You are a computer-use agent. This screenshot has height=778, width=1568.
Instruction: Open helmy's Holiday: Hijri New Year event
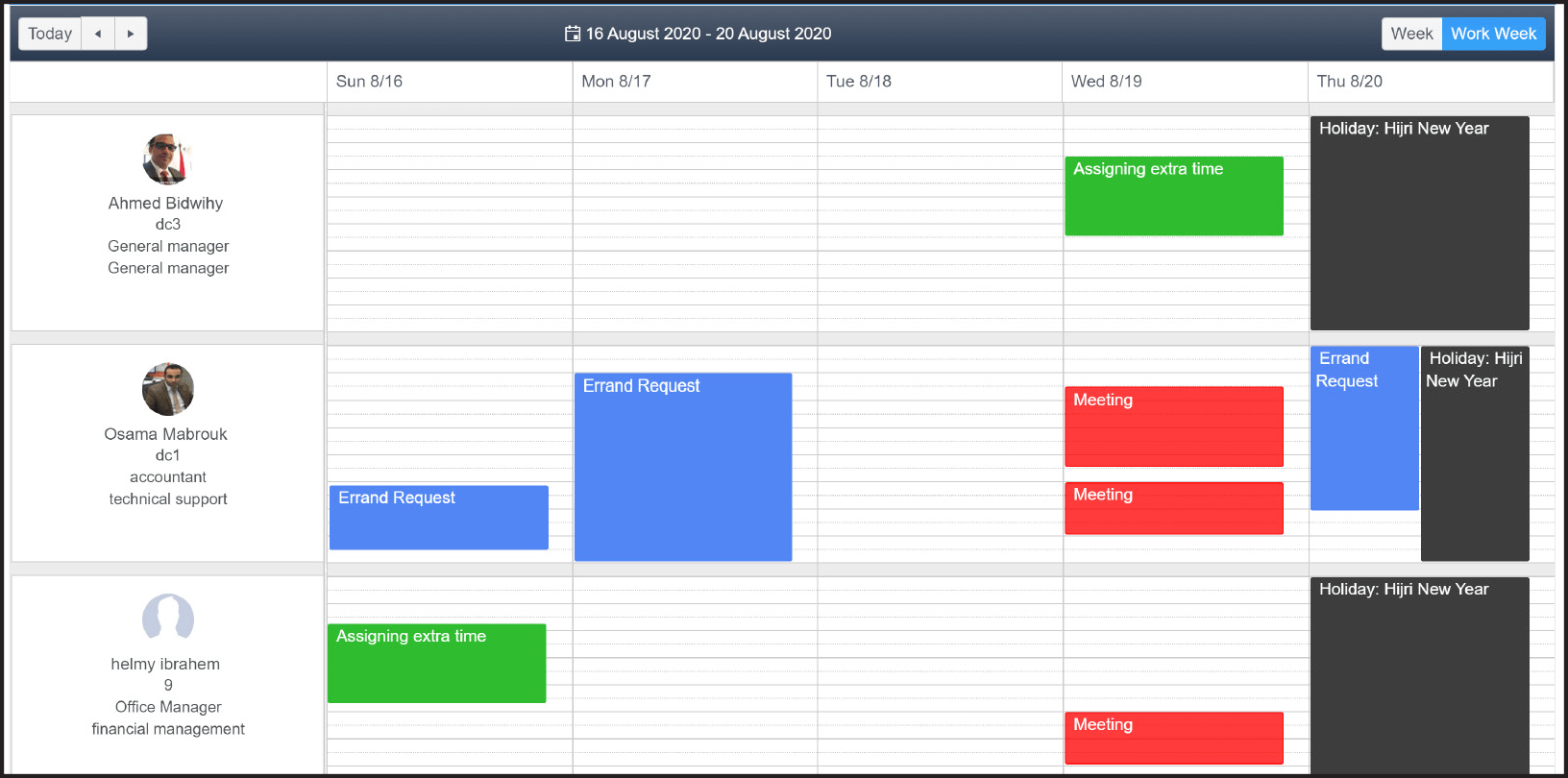point(1420,676)
